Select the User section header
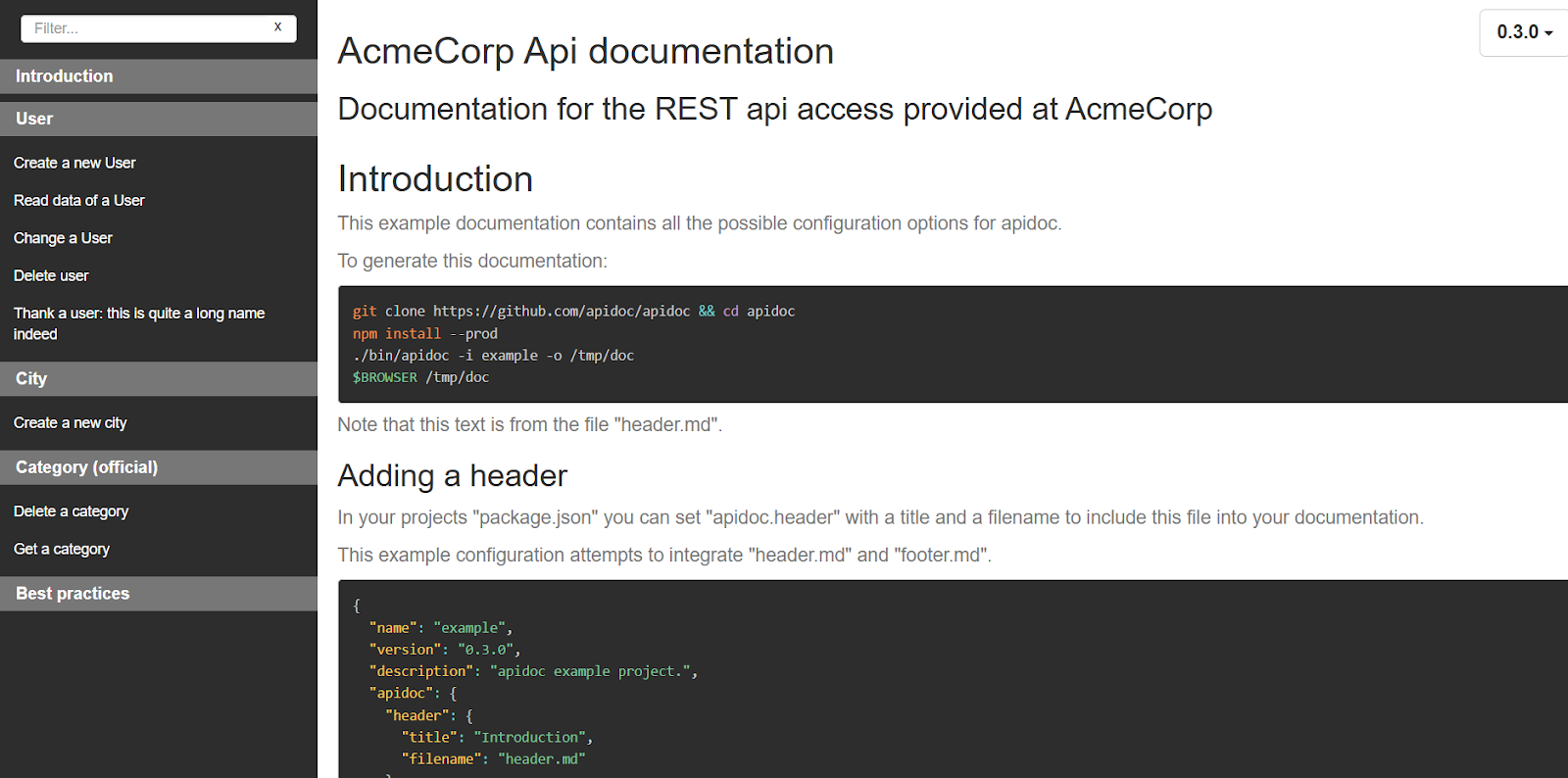The image size is (1568, 778). tap(159, 120)
